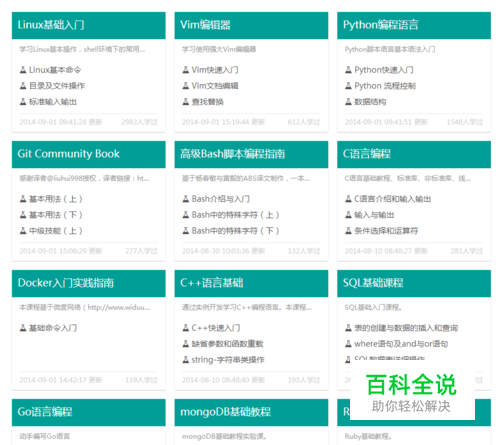Screen dimensions: 500x445
Task: Open the Linux基本命令 lesson
Action: coord(55,70)
